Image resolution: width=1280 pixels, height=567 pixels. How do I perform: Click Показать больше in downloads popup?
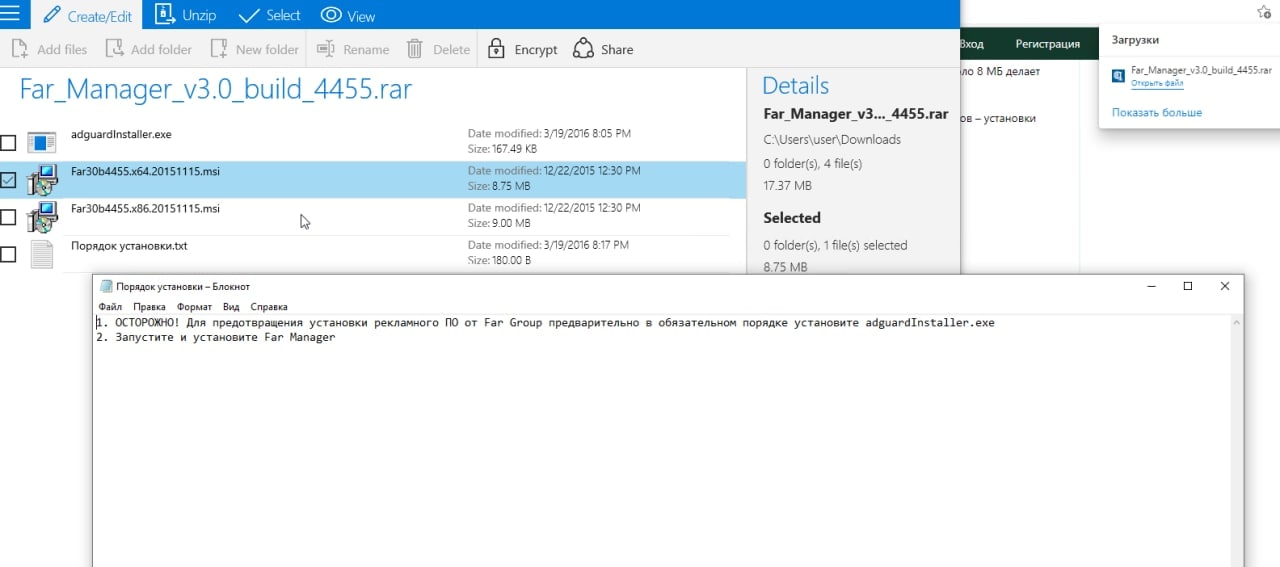tap(1157, 113)
